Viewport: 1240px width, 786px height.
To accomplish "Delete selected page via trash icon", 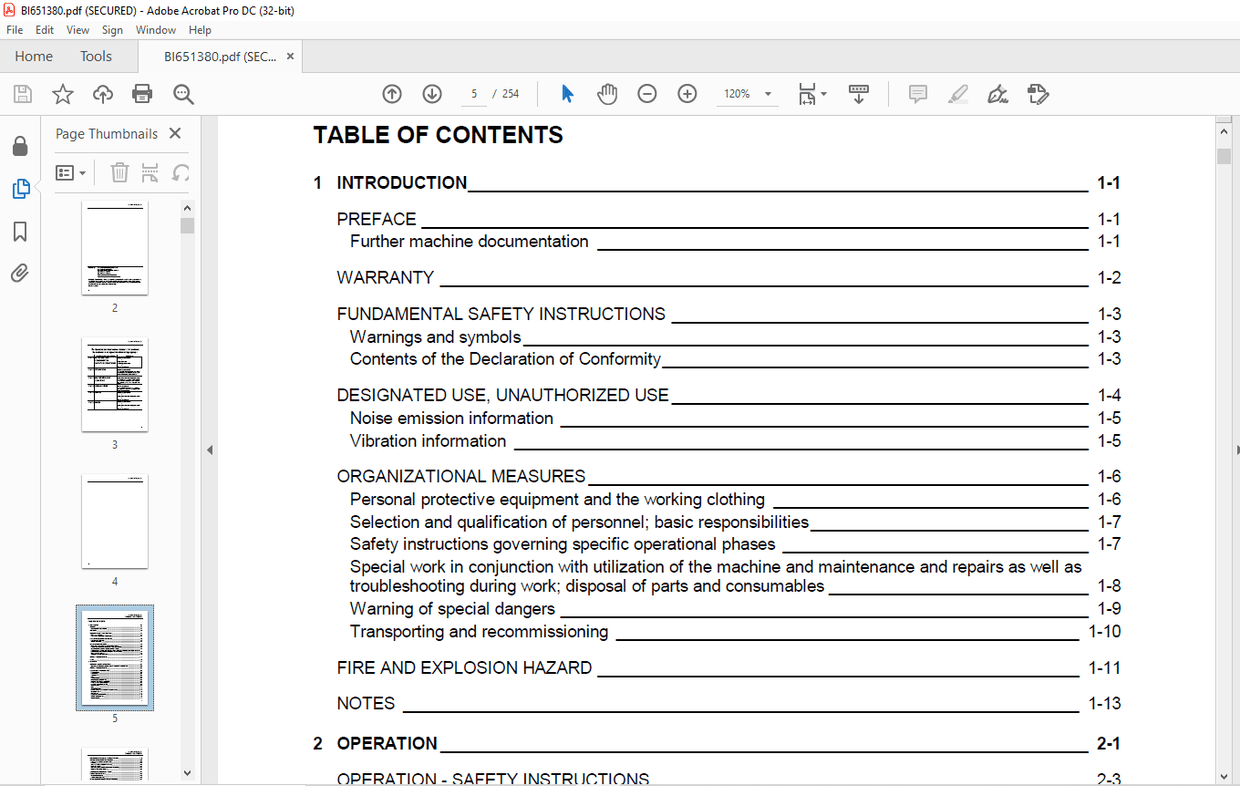I will [x=119, y=172].
